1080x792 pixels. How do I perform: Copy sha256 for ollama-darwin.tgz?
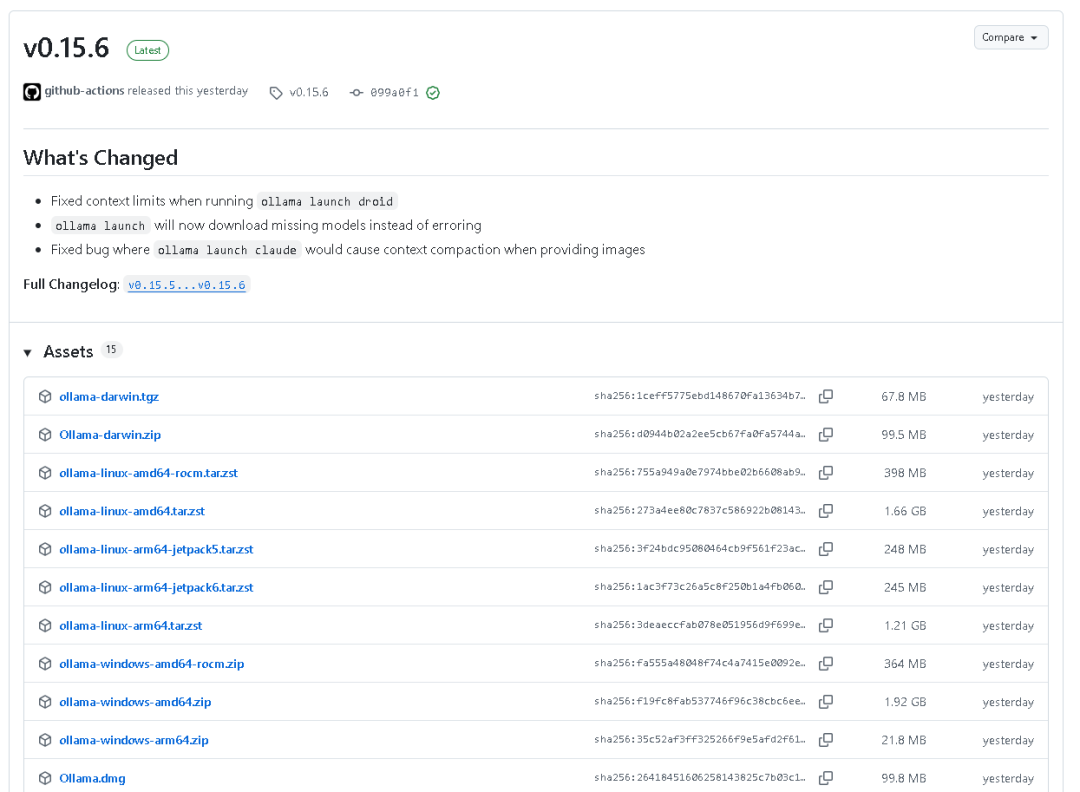826,397
